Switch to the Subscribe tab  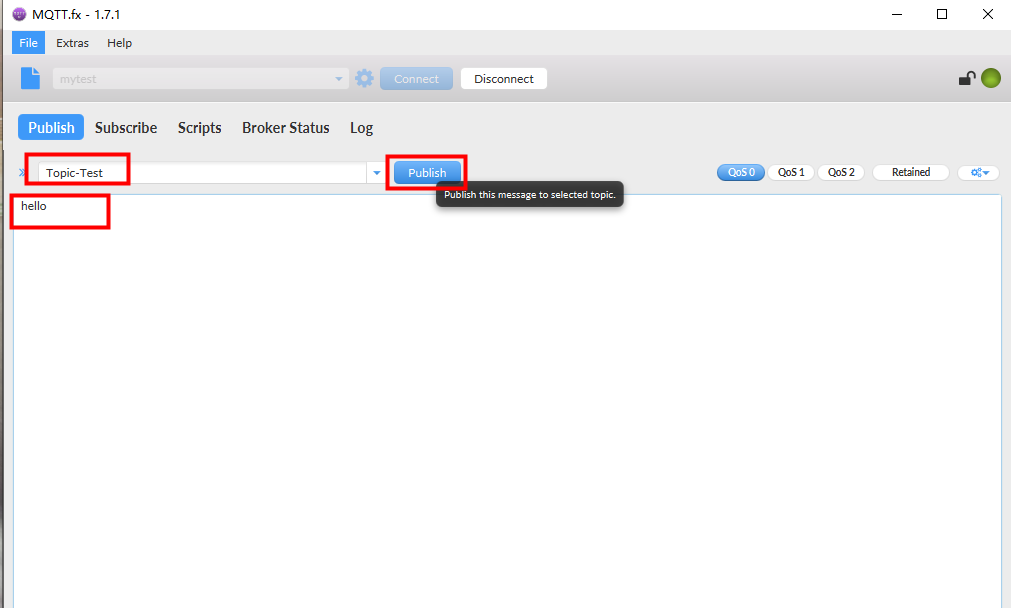(x=126, y=128)
